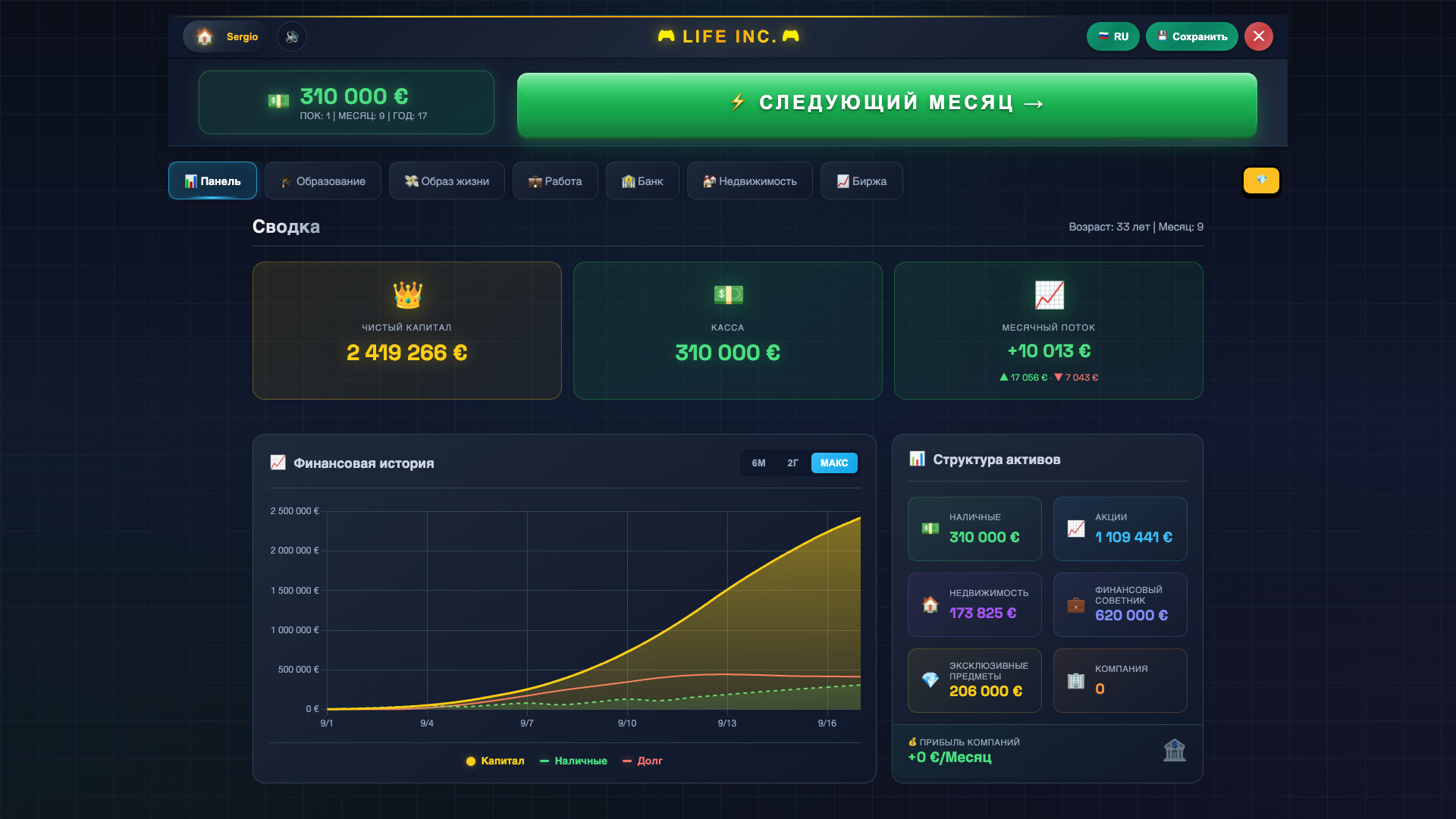Go to the Работа tab
Screen dimensions: 1456x819
point(555,180)
